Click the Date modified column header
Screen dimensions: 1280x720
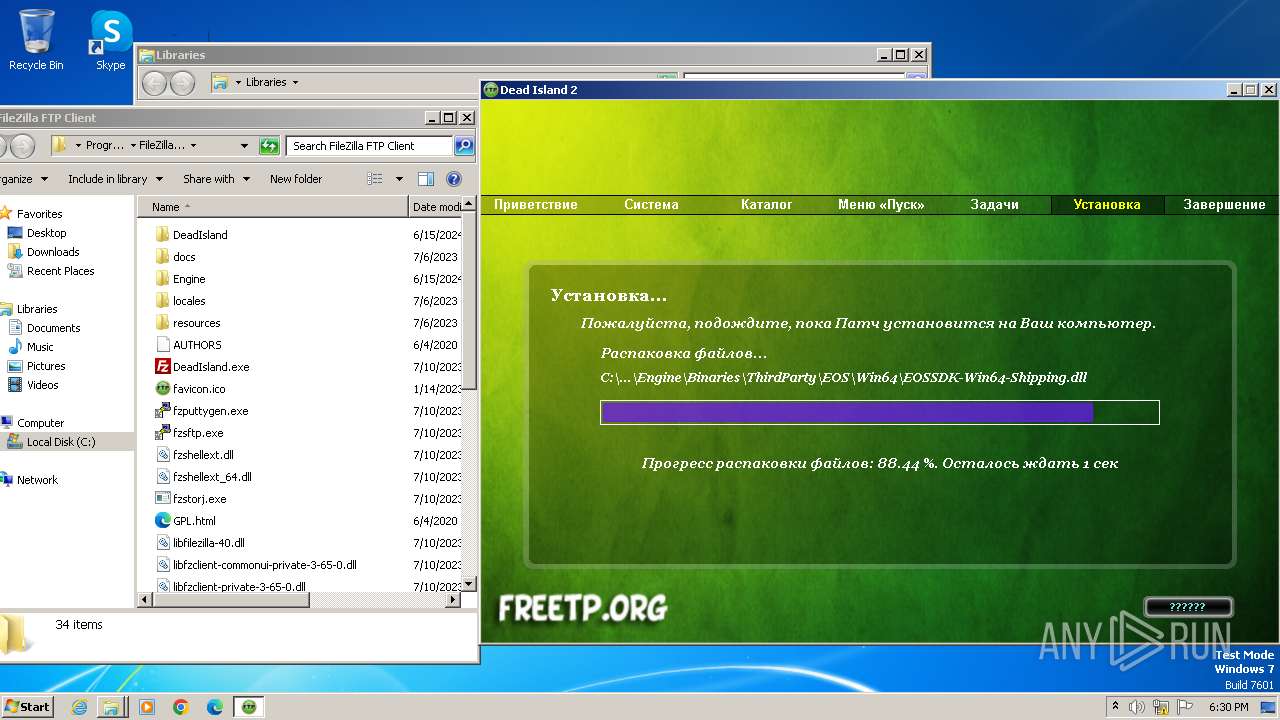click(x=437, y=207)
